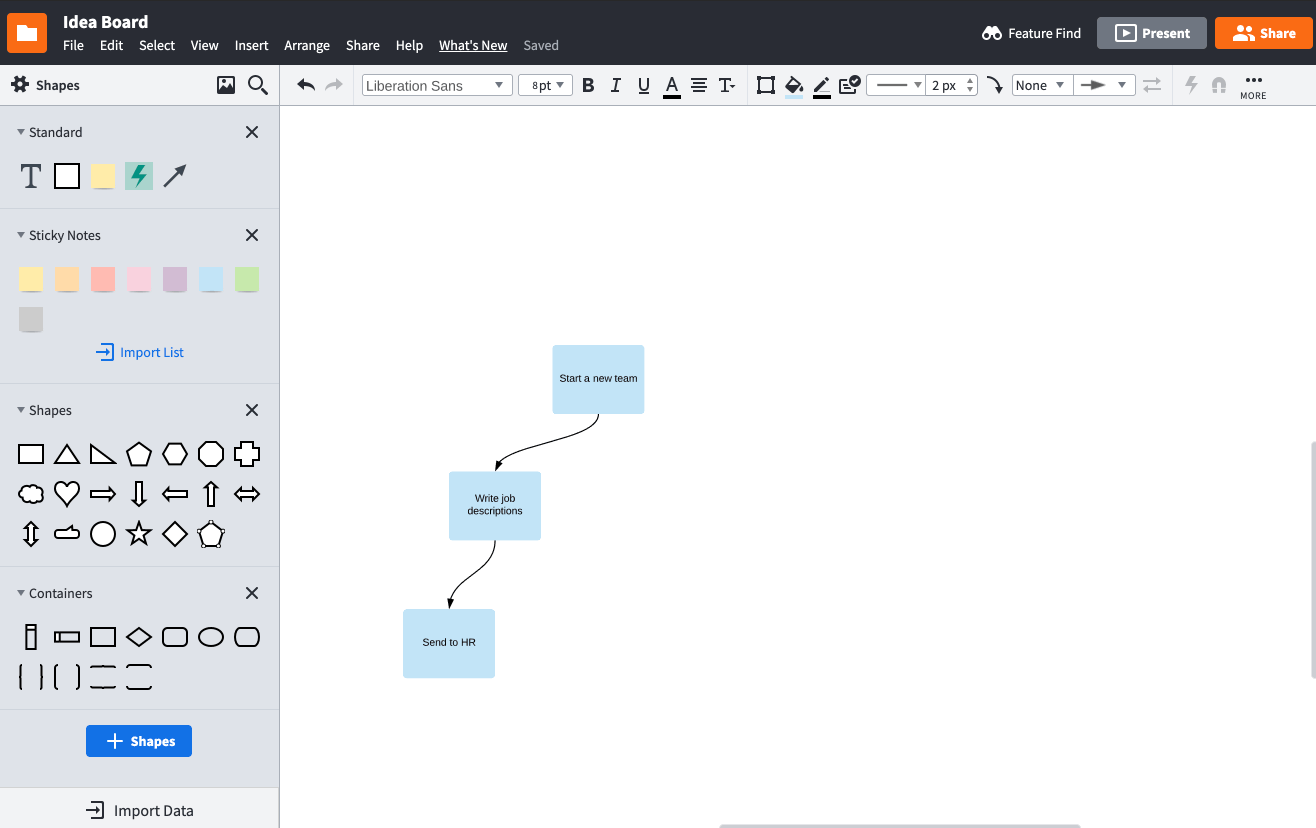This screenshot has height=828, width=1316.
Task: Click the Present button
Action: click(x=1152, y=33)
